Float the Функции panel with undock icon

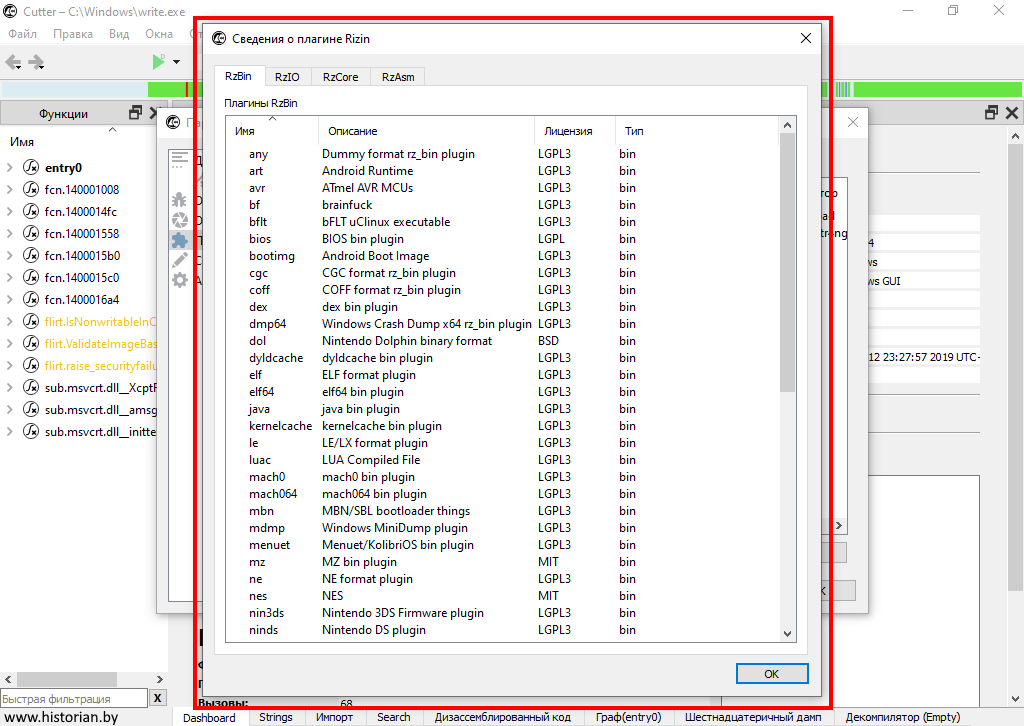point(136,113)
